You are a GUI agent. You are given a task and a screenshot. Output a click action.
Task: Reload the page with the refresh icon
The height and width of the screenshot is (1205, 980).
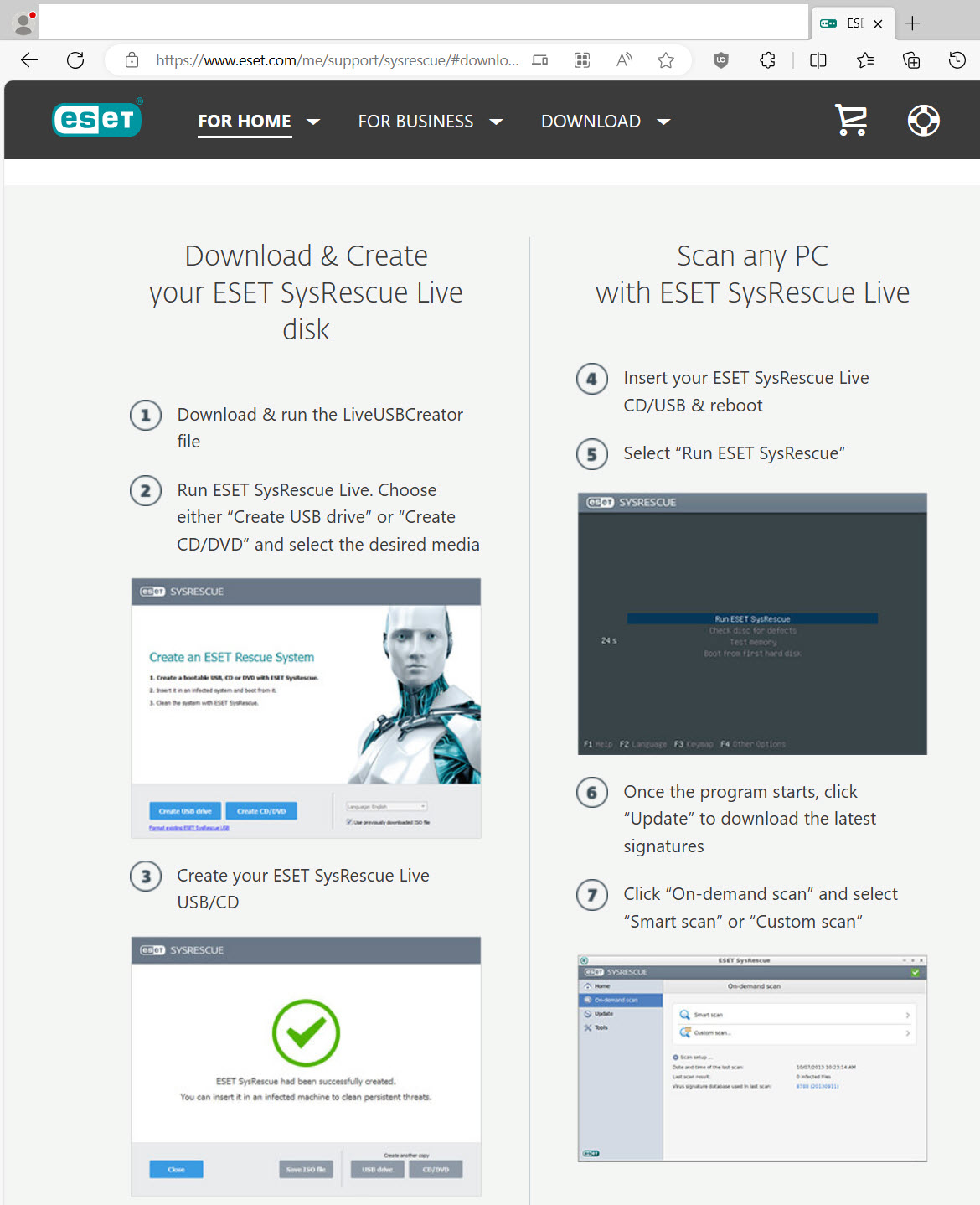(x=75, y=60)
